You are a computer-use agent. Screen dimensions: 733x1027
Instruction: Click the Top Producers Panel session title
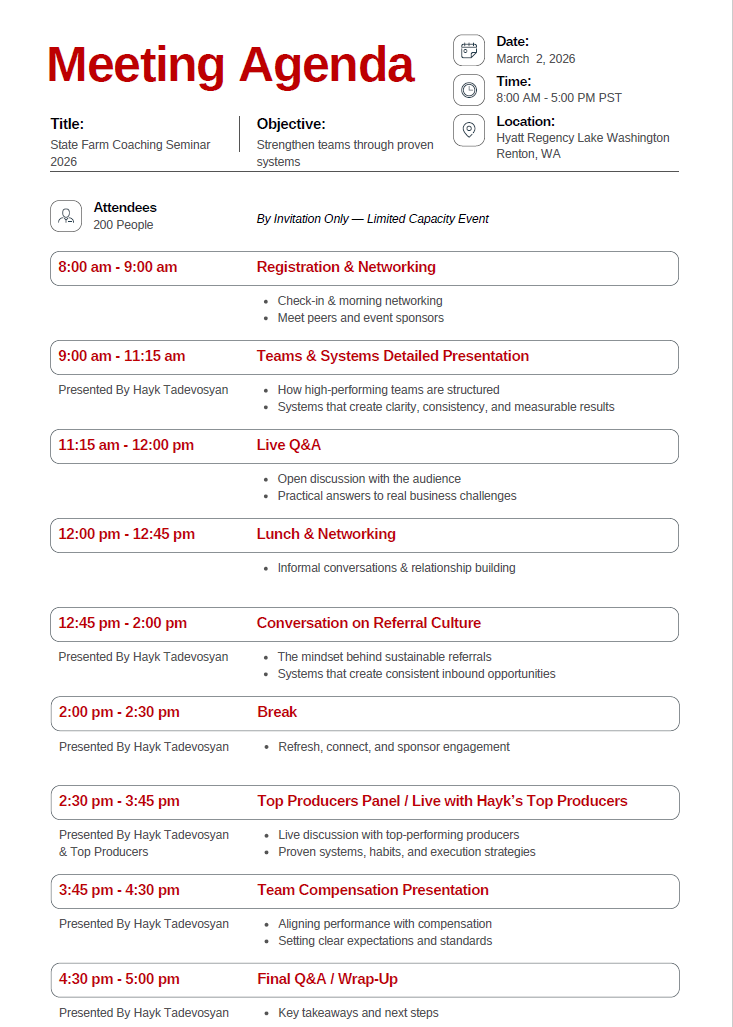(x=442, y=801)
